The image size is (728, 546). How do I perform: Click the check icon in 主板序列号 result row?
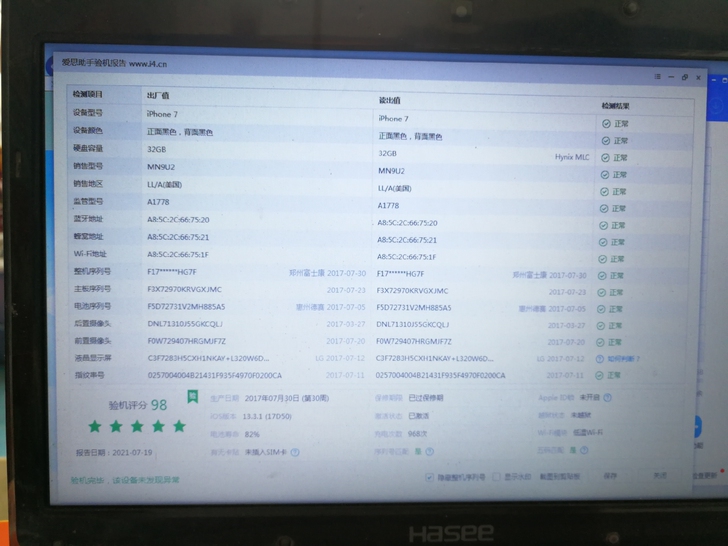[601, 292]
